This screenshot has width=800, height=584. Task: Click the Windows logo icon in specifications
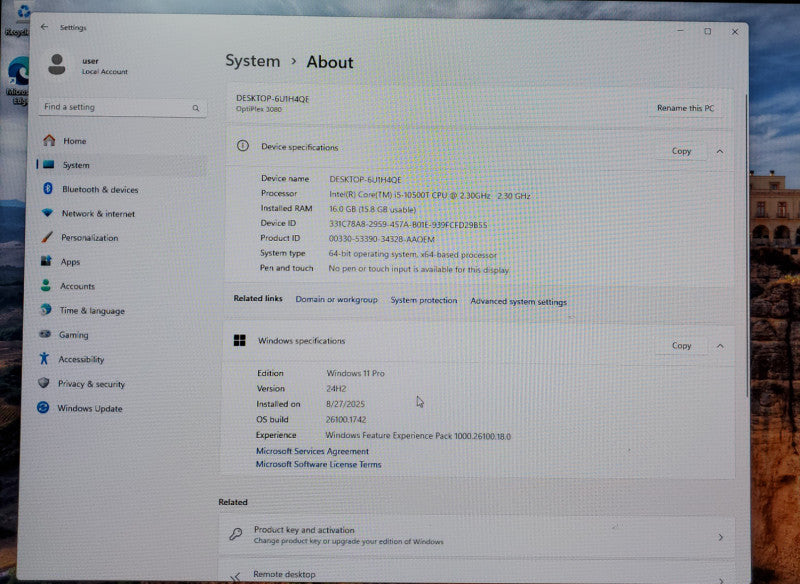tap(239, 340)
